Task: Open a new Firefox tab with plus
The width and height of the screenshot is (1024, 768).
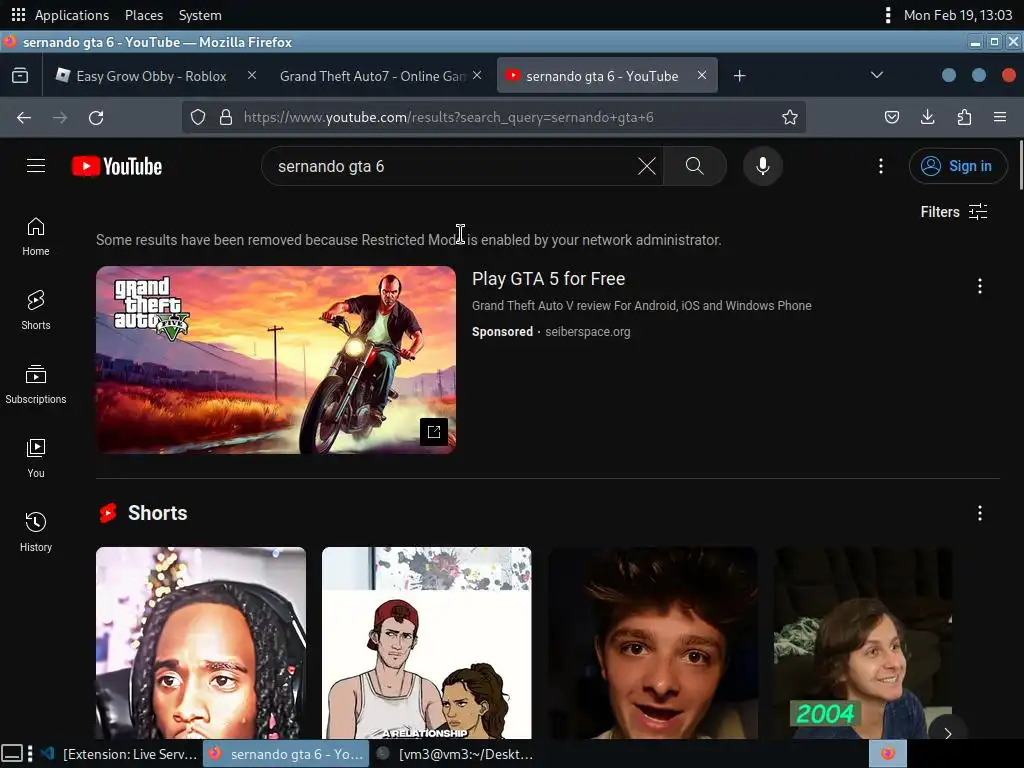Action: (x=739, y=76)
